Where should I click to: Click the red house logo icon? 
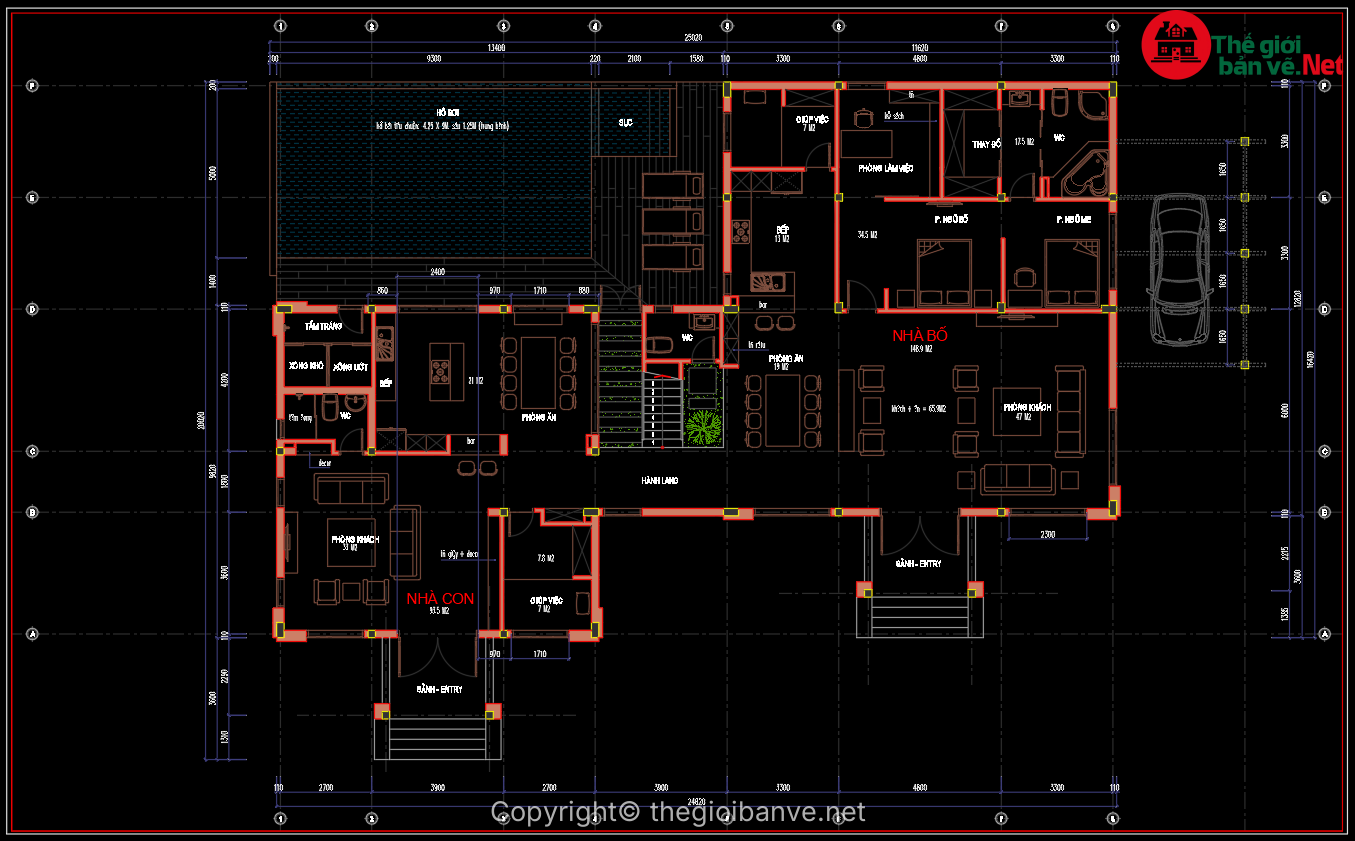tap(1176, 45)
